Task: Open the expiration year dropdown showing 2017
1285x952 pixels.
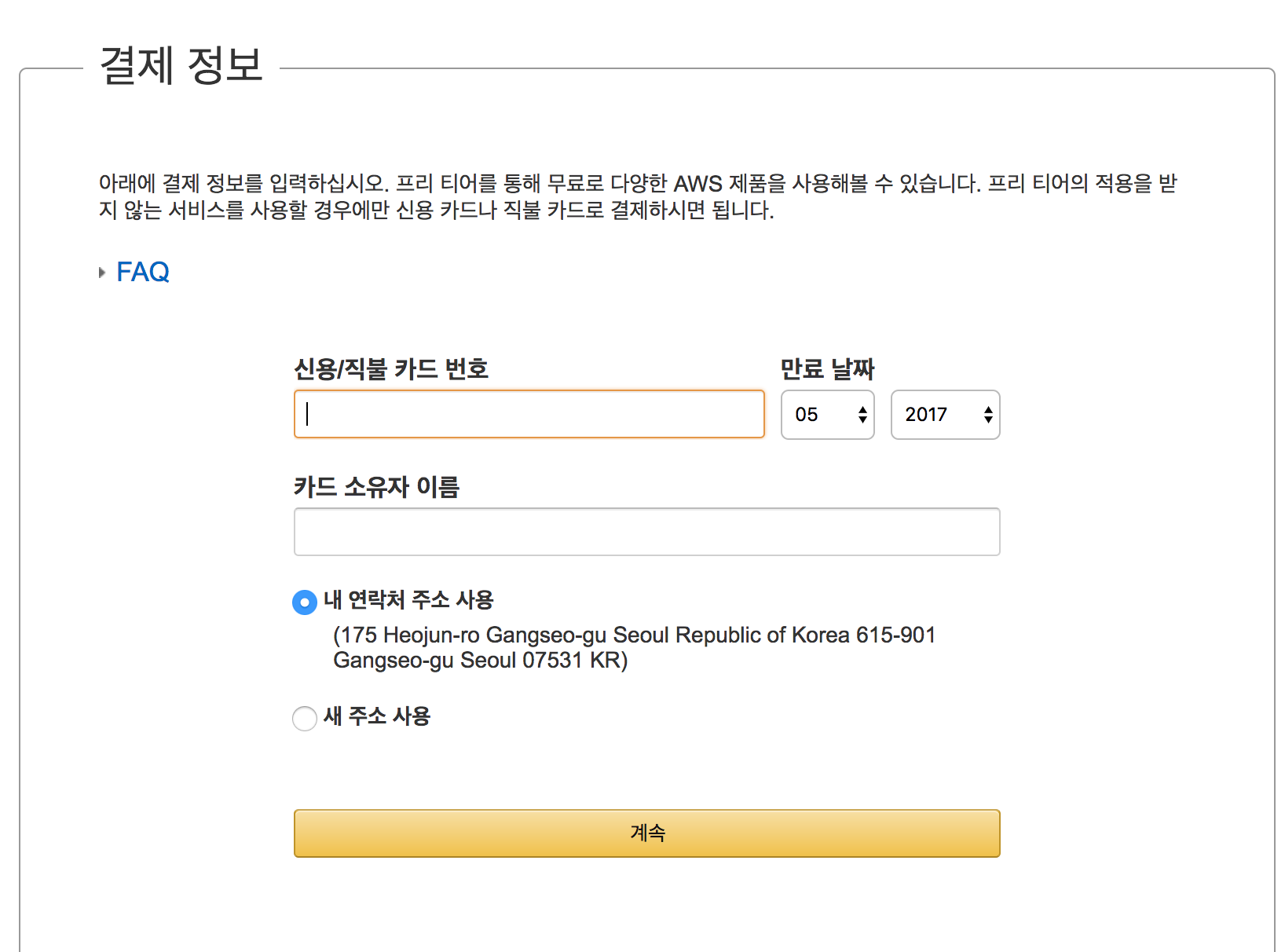Action: tap(946, 415)
